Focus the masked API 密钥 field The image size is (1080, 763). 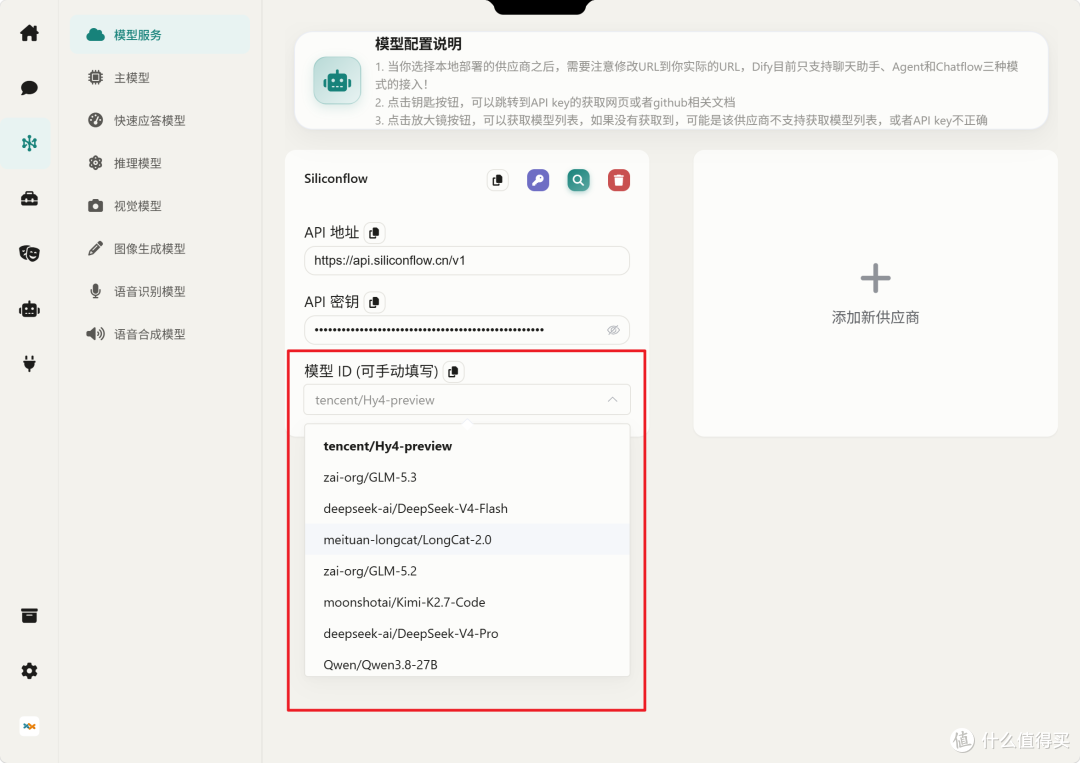pos(467,330)
